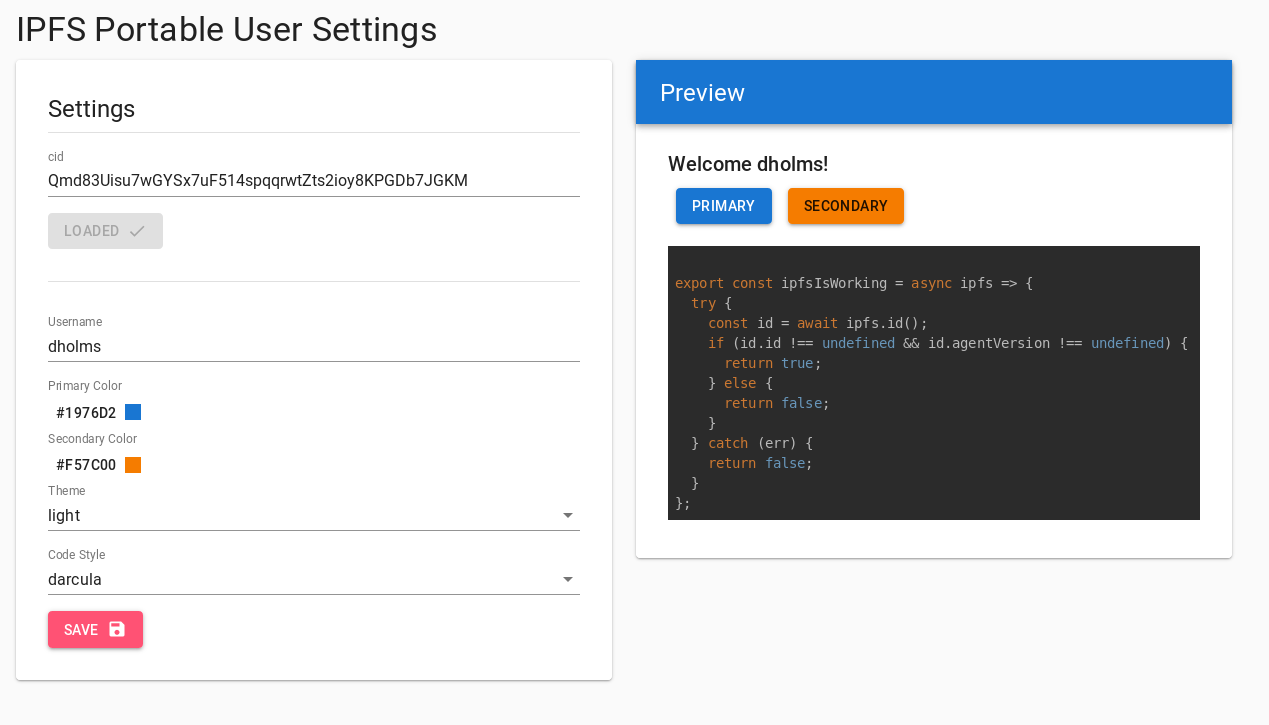Click the Settings card heading

point(92,109)
